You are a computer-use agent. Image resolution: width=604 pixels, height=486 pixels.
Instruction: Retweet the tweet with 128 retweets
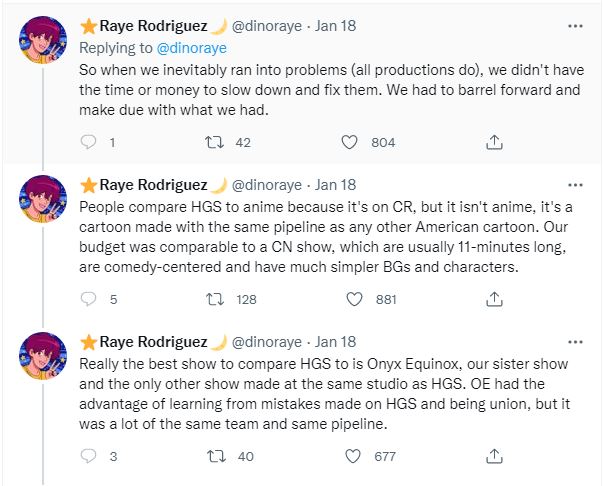pyautogui.click(x=213, y=299)
